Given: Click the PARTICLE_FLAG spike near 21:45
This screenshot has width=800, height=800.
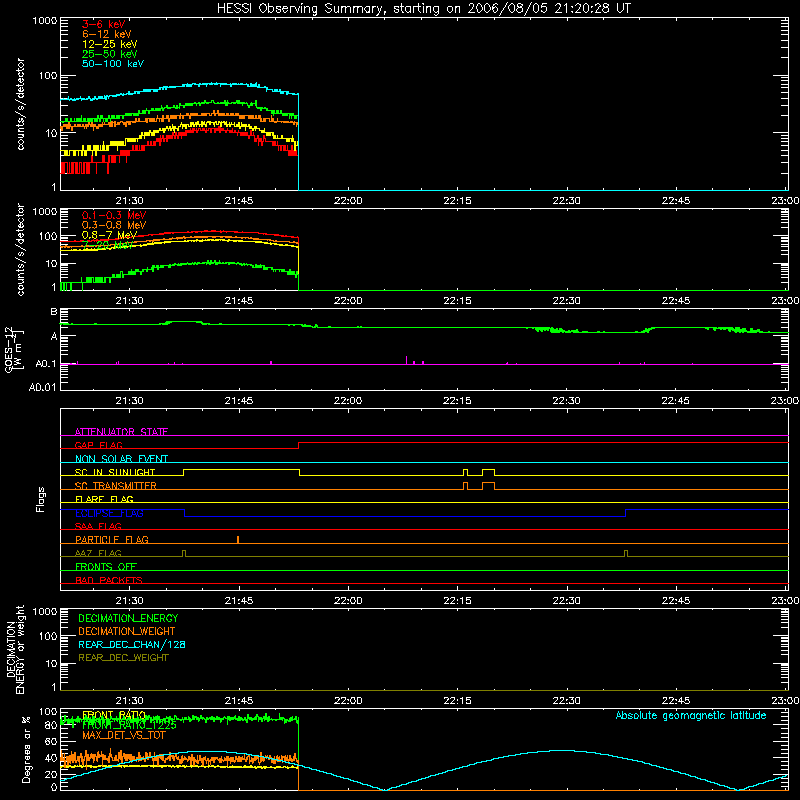Looking at the screenshot, I should [x=238, y=540].
